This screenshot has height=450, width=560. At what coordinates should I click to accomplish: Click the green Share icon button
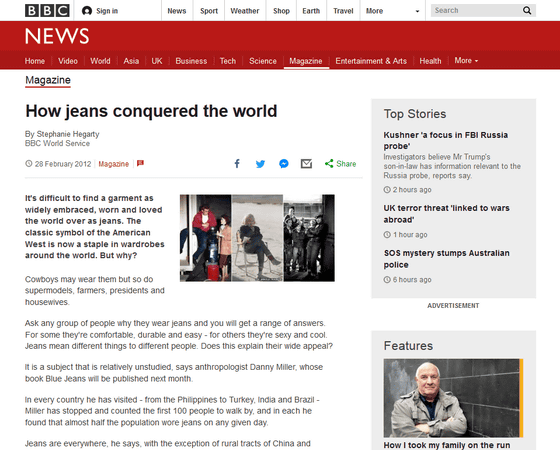[340, 164]
